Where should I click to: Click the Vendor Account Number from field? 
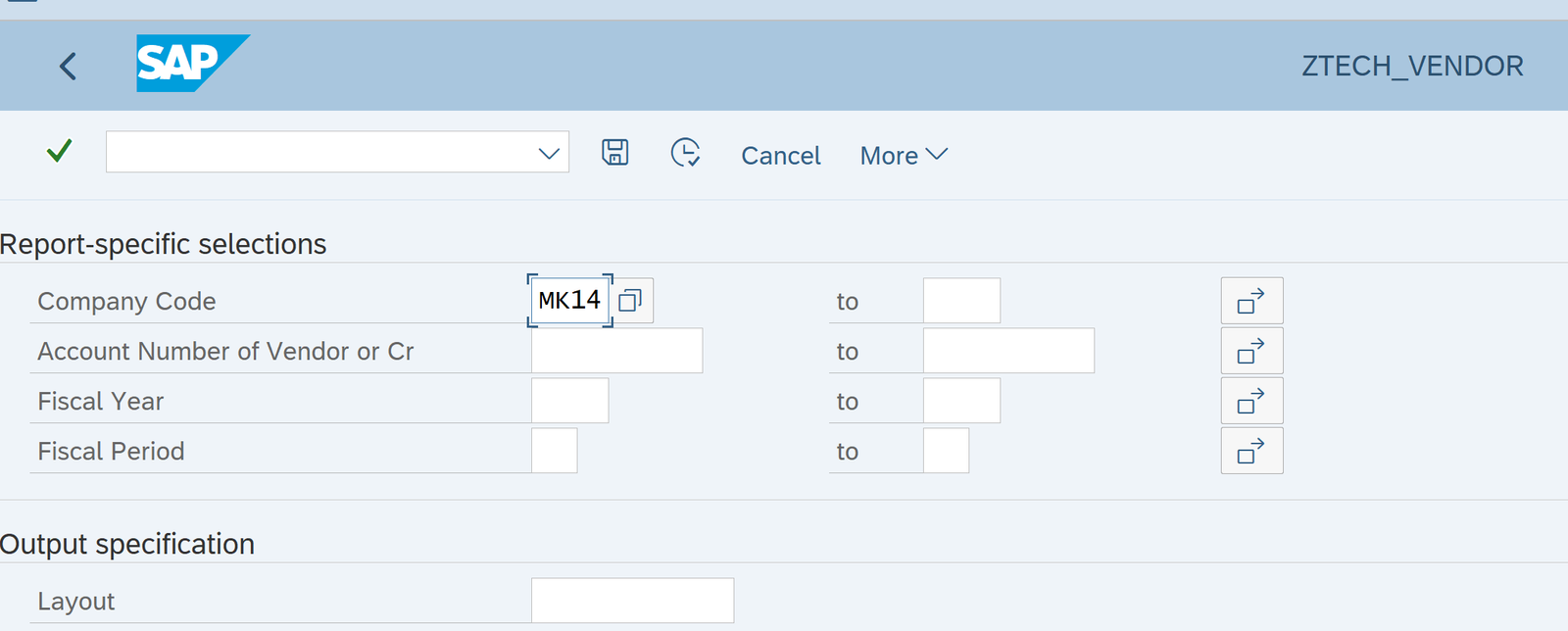[616, 351]
